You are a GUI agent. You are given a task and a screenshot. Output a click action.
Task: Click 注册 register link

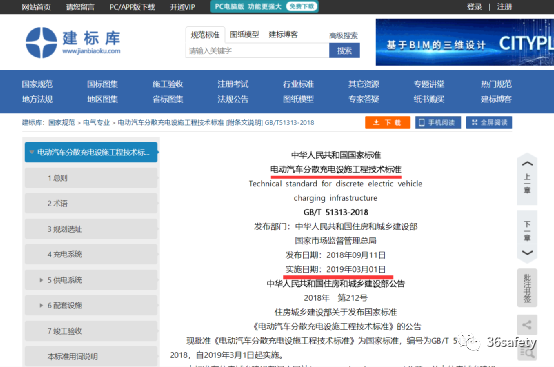(x=504, y=7)
